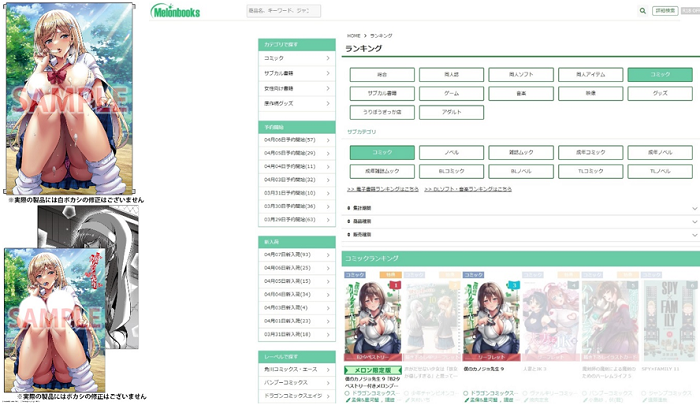Expand the 商品種別 filter section
700x405 pixels.
click(x=521, y=221)
